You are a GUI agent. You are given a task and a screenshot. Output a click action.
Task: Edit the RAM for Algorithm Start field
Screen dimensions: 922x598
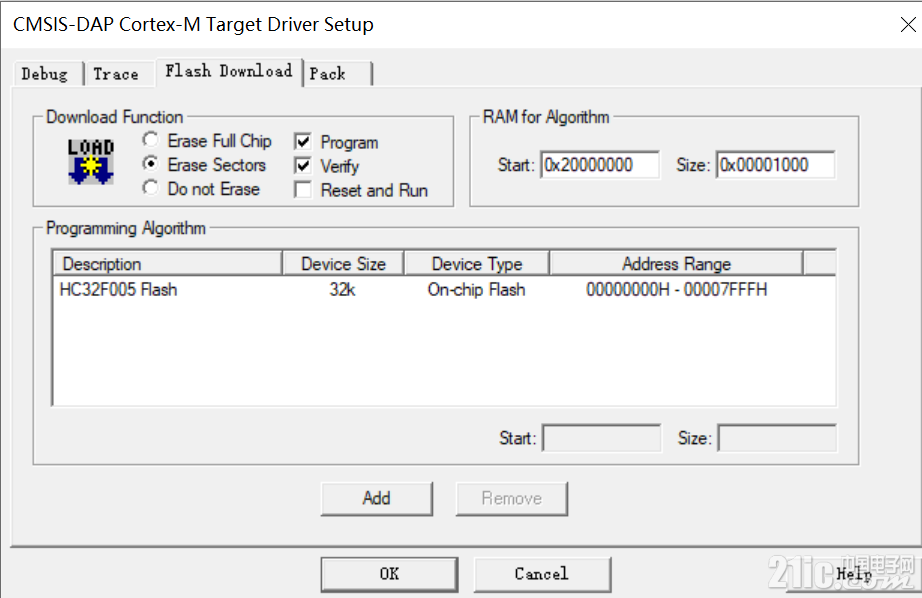[x=600, y=165]
